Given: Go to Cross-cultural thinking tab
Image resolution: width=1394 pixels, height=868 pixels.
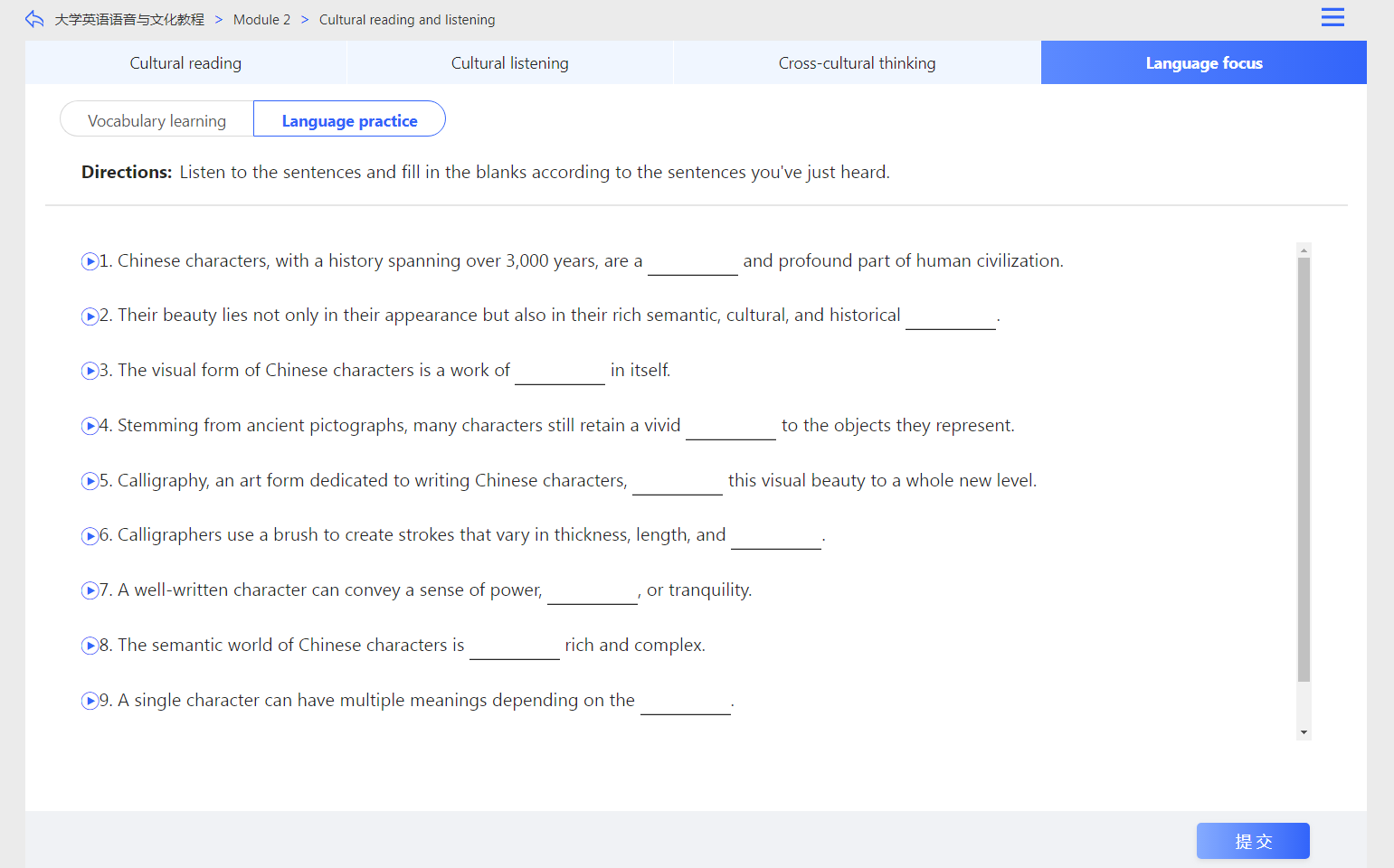Looking at the screenshot, I should tap(857, 63).
